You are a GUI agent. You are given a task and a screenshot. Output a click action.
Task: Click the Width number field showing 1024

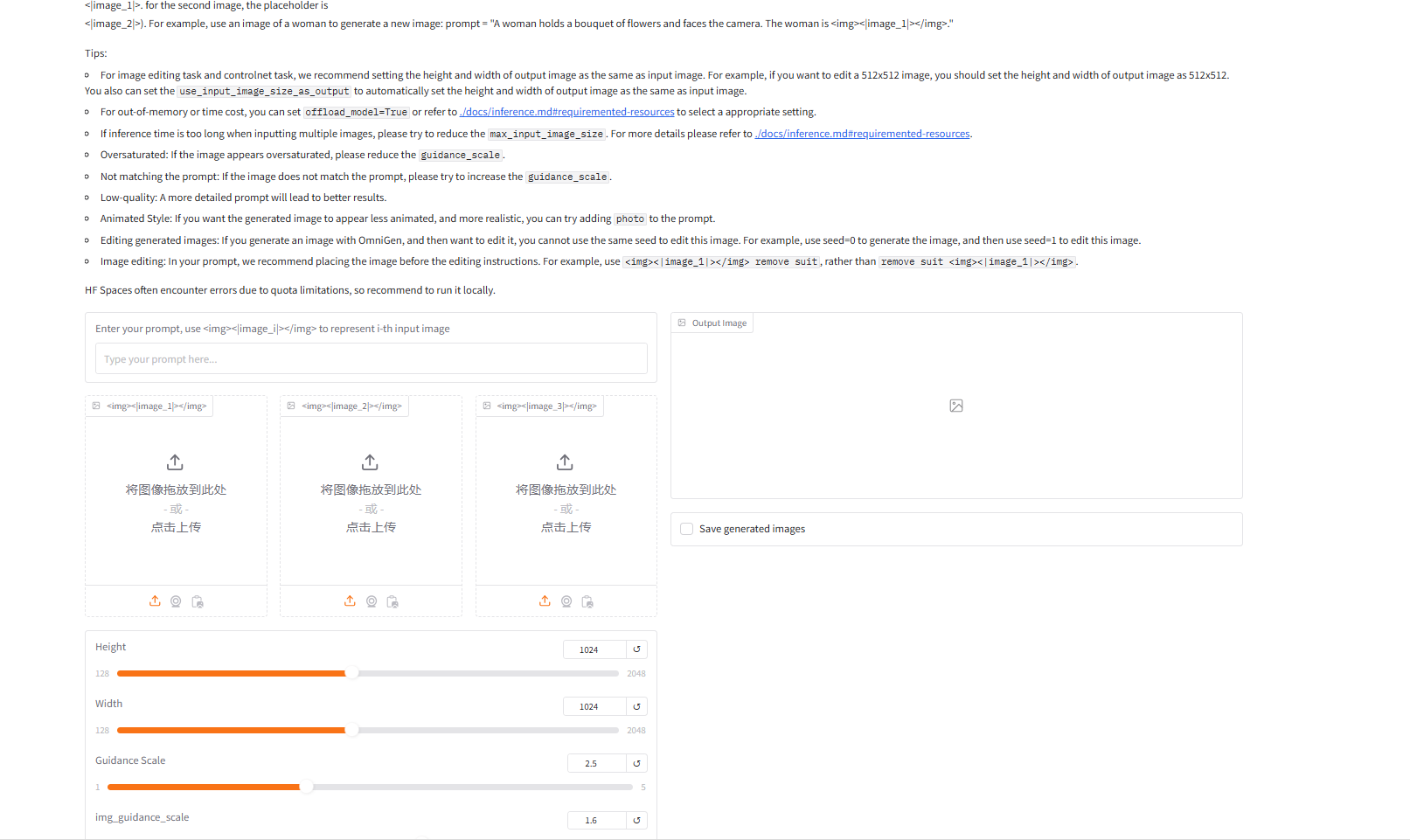click(594, 706)
